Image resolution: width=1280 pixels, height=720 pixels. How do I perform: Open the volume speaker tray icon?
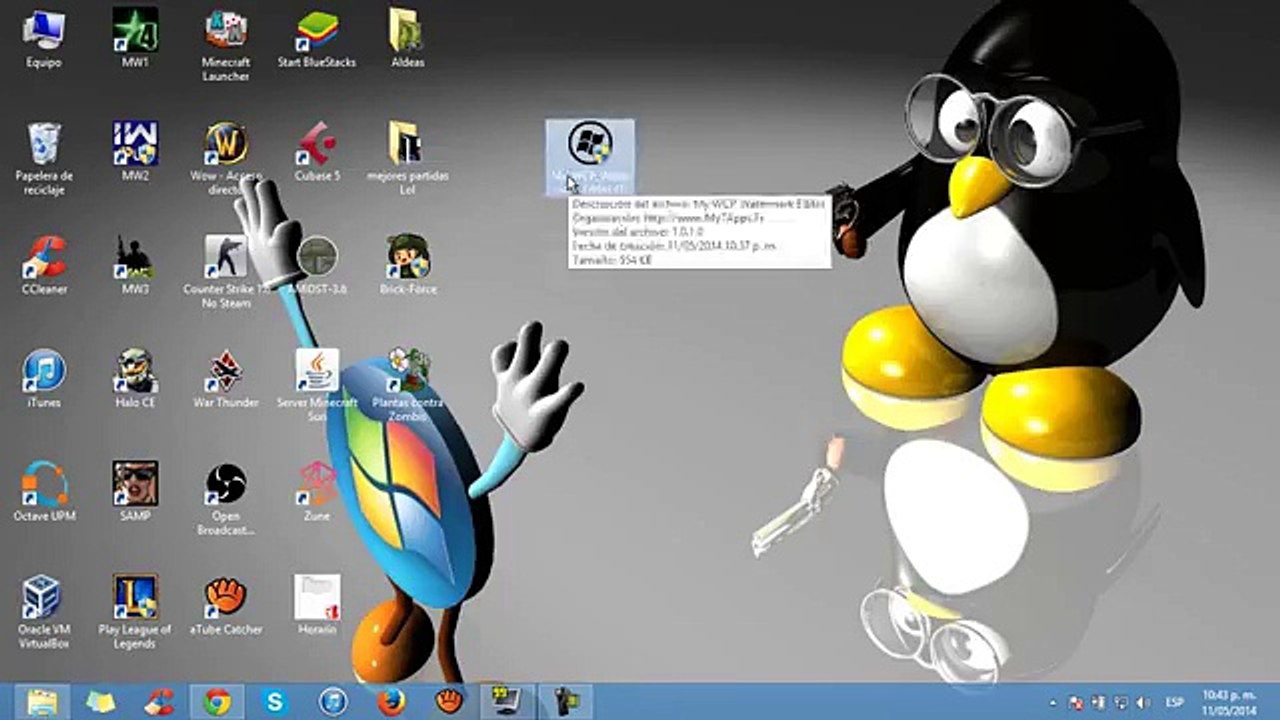coord(1143,703)
